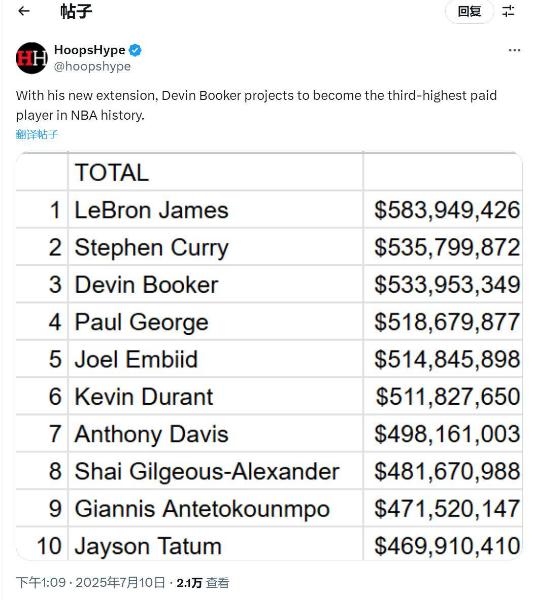Click the tweet text about Devin Booker
Image resolution: width=535 pixels, height=600 pixels.
click(x=256, y=105)
